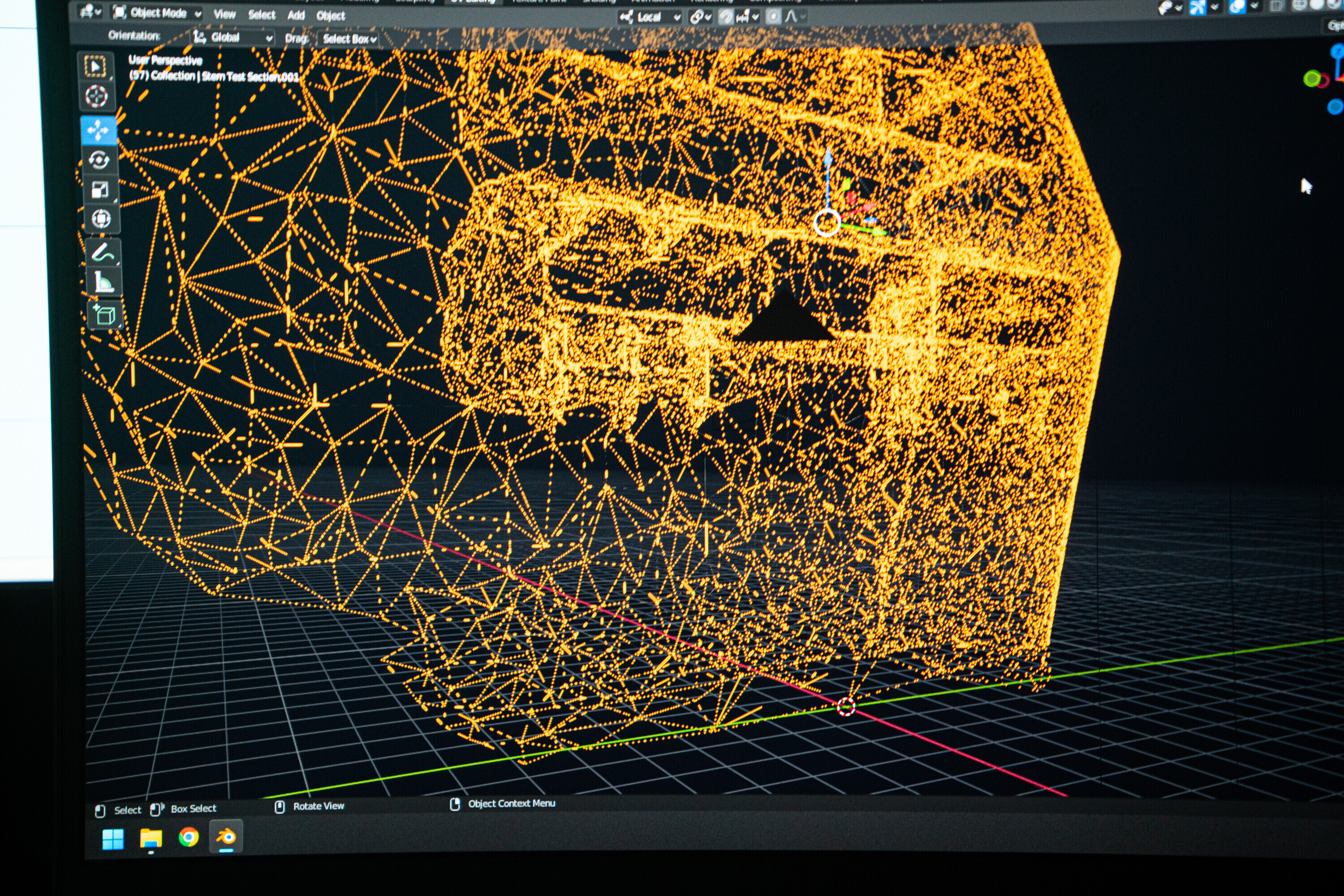
Task: Open the Add menu
Action: tap(296, 15)
